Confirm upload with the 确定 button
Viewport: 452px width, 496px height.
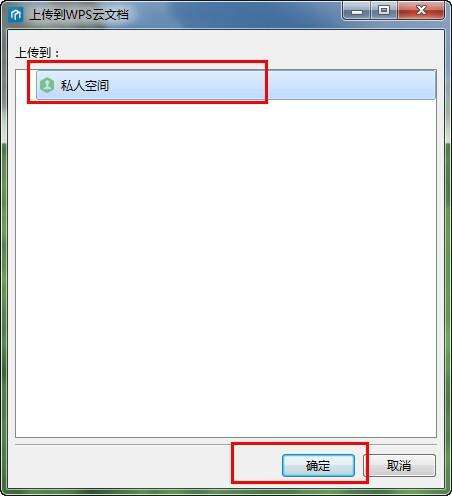pos(318,465)
